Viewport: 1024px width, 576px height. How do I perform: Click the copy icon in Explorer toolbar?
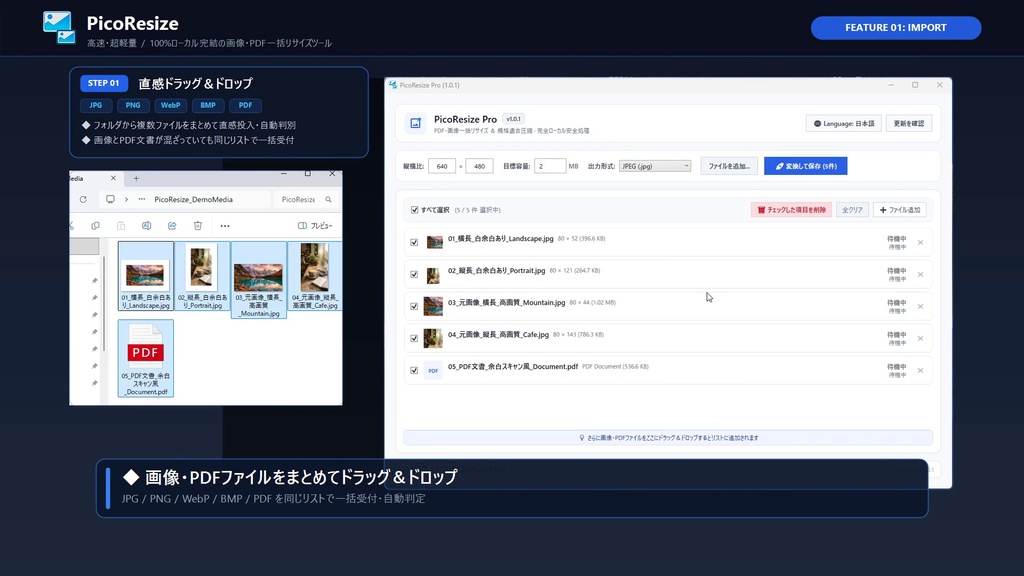click(x=95, y=225)
